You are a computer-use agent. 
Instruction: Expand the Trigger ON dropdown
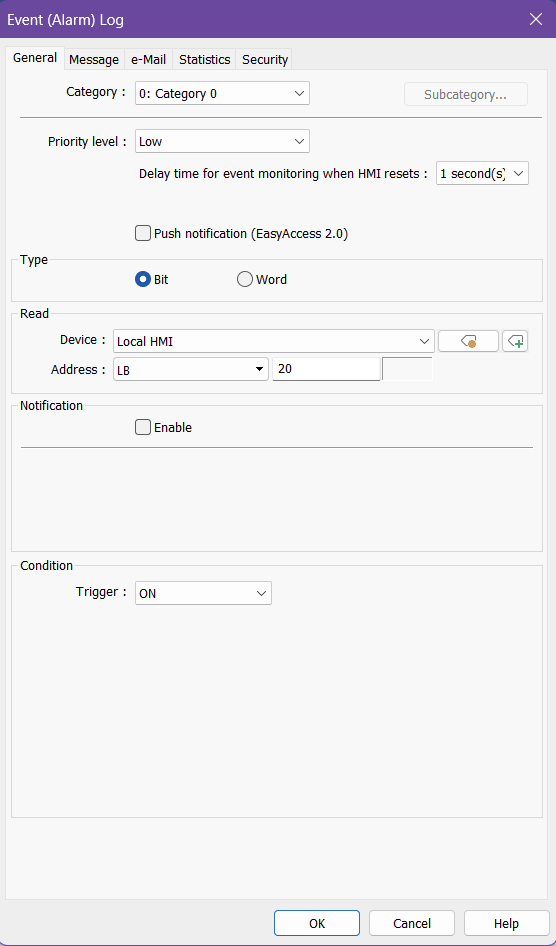pyautogui.click(x=203, y=593)
